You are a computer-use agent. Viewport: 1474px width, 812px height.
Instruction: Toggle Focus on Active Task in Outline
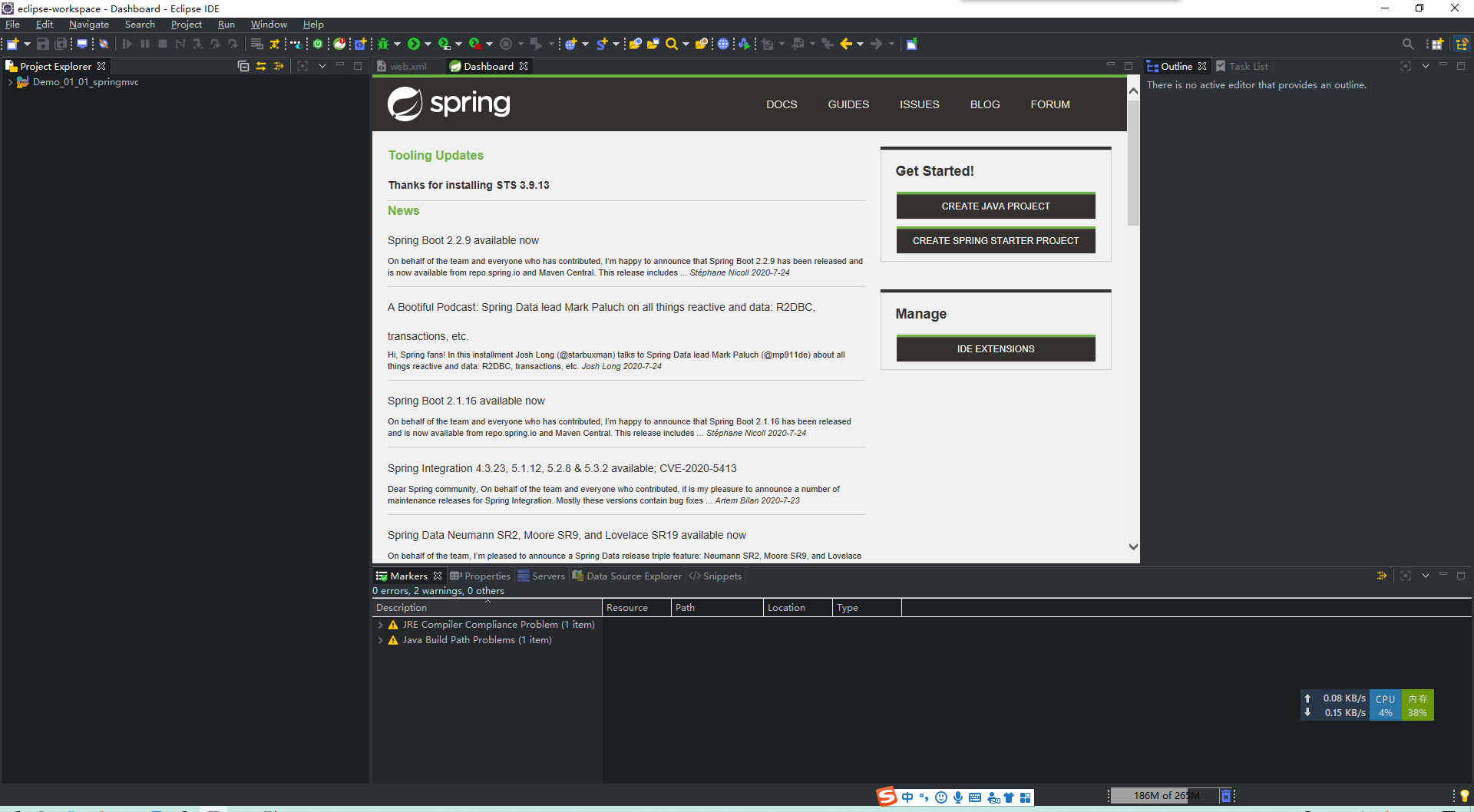[x=1406, y=66]
